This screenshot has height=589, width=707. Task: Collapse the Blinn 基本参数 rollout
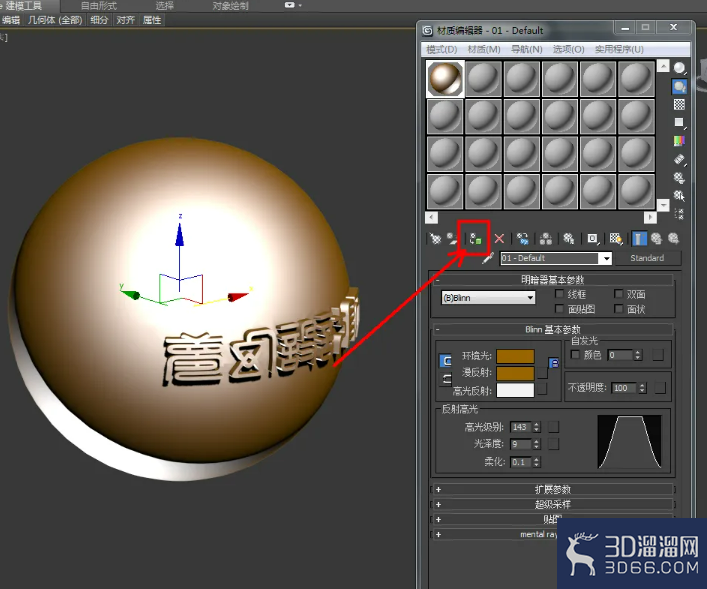click(x=553, y=330)
